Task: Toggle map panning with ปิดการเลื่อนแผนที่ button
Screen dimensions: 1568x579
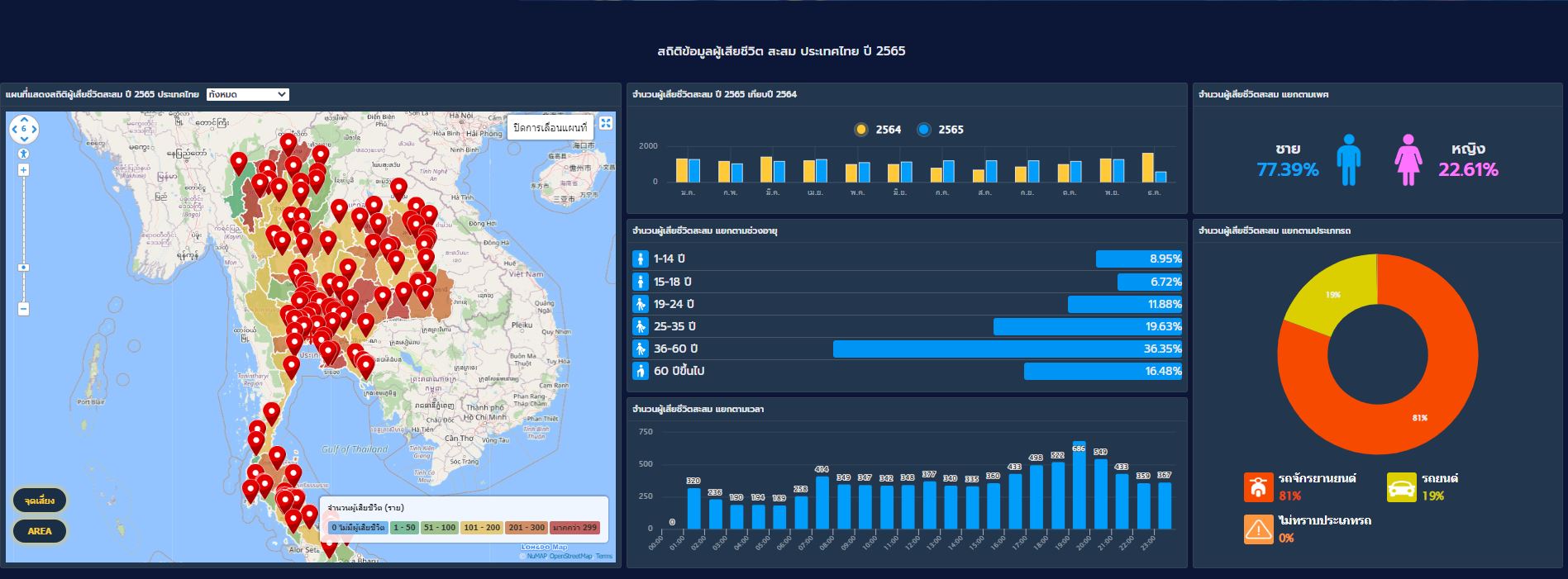Action: tap(550, 127)
